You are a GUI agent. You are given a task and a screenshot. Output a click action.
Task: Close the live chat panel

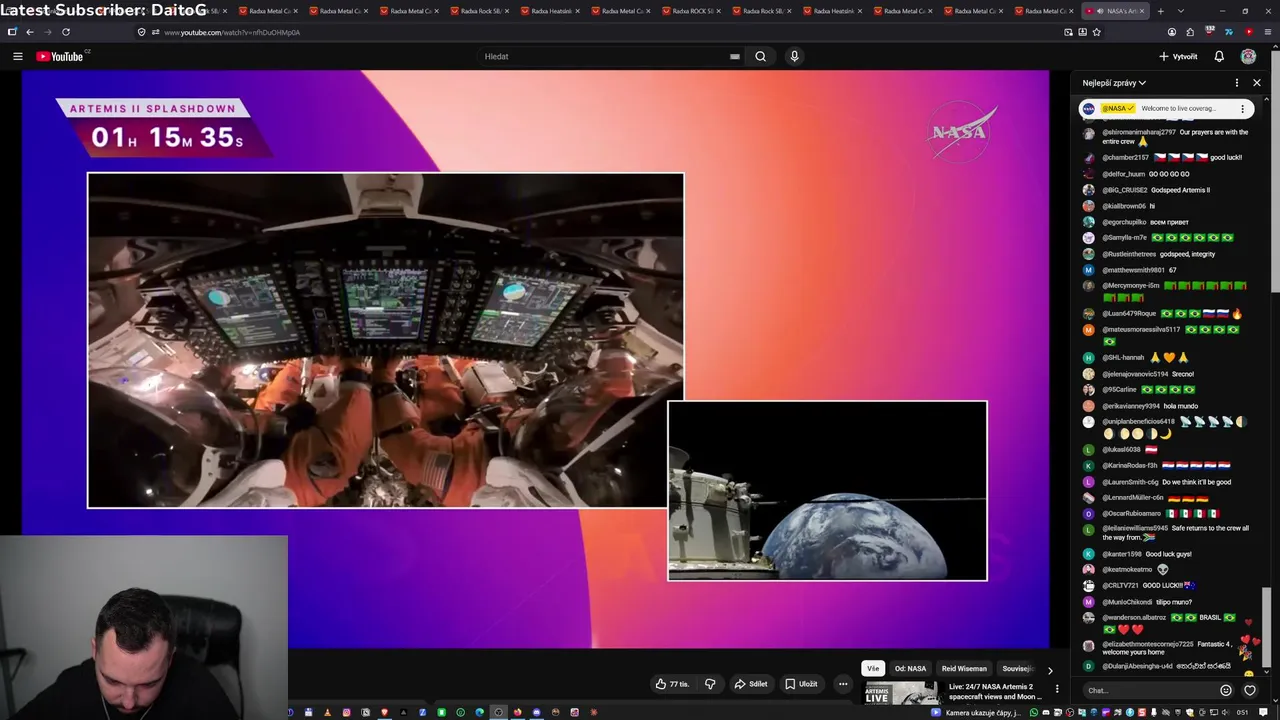click(1257, 83)
